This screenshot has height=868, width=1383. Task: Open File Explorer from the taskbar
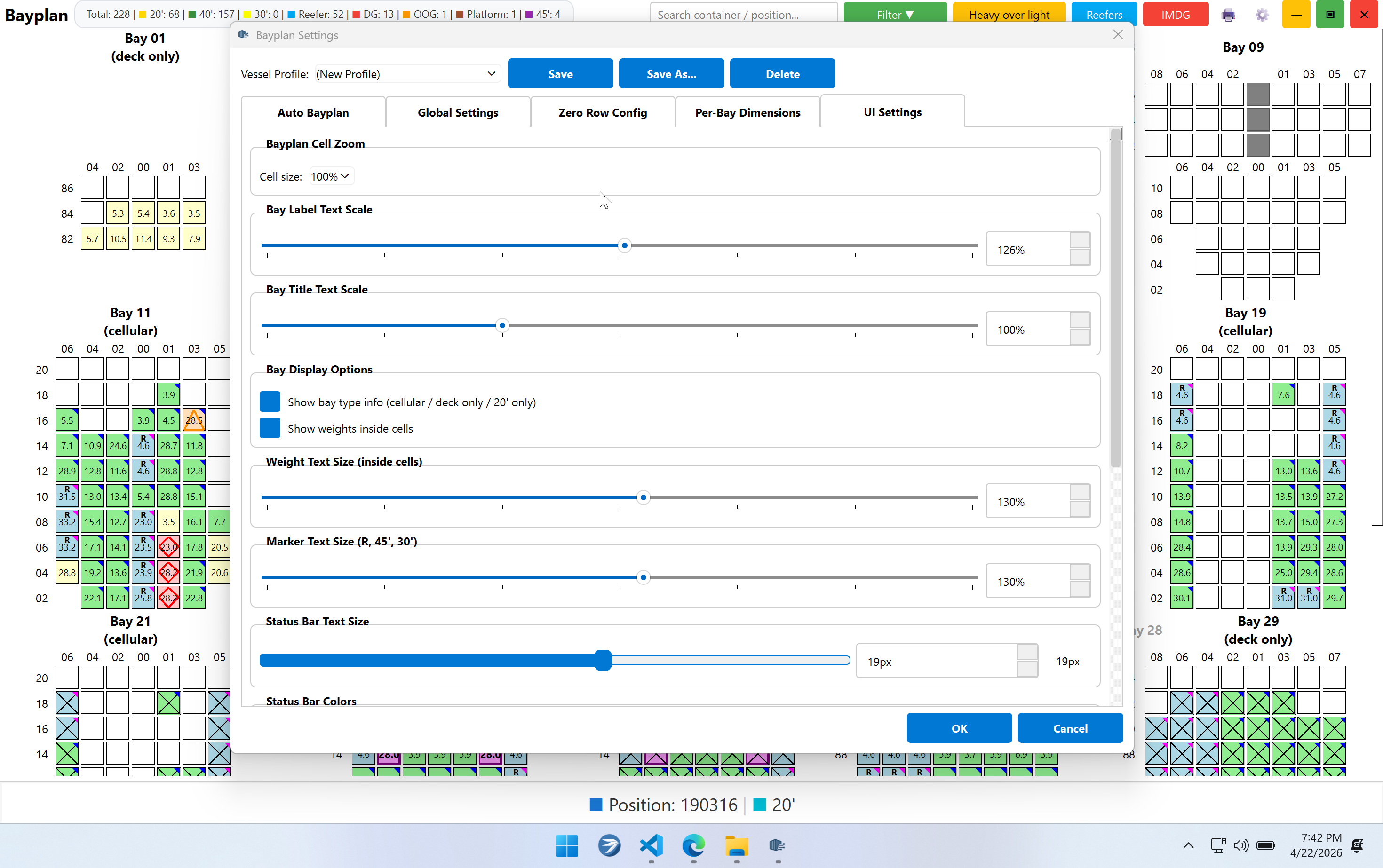tap(736, 845)
